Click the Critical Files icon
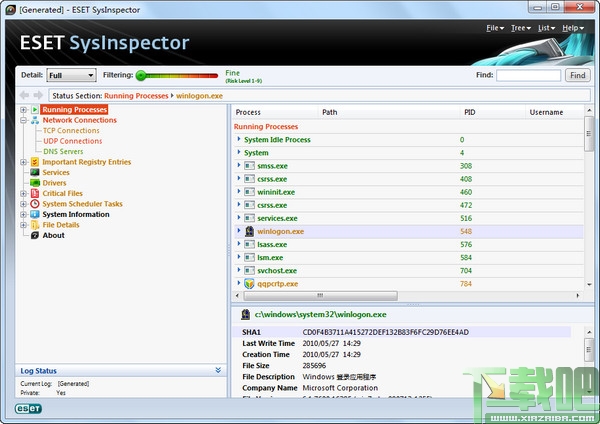 tap(35, 193)
